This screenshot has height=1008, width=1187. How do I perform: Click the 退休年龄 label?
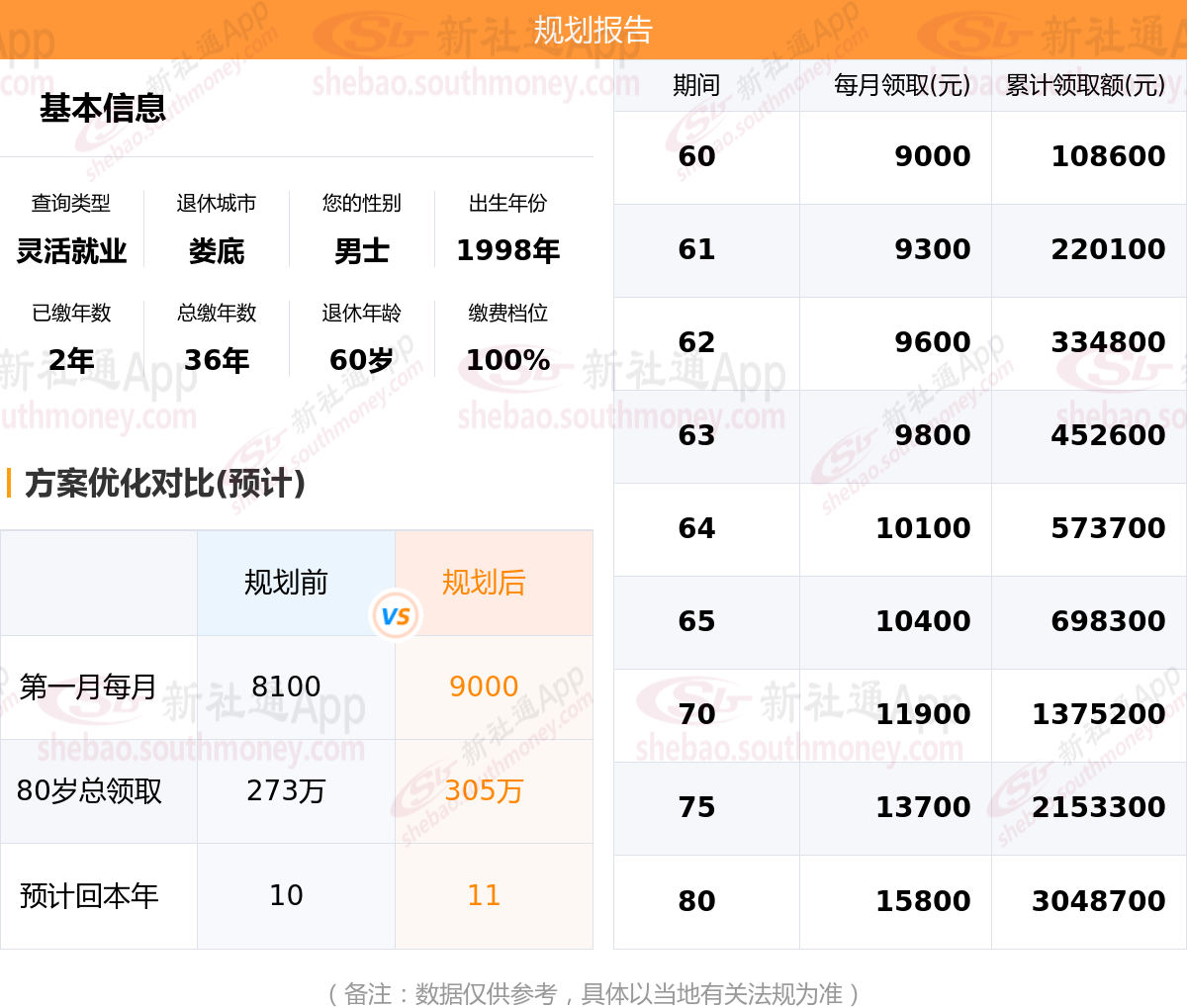coord(362,313)
